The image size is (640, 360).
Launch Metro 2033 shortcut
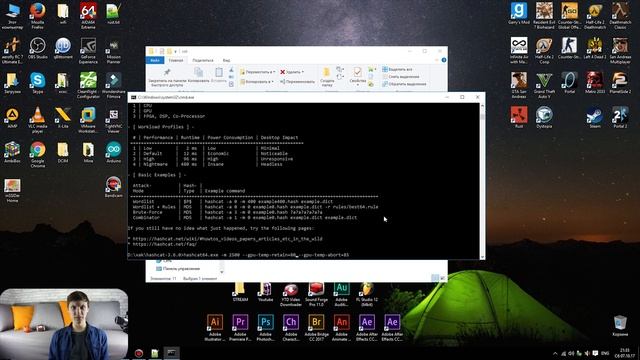[x=595, y=83]
